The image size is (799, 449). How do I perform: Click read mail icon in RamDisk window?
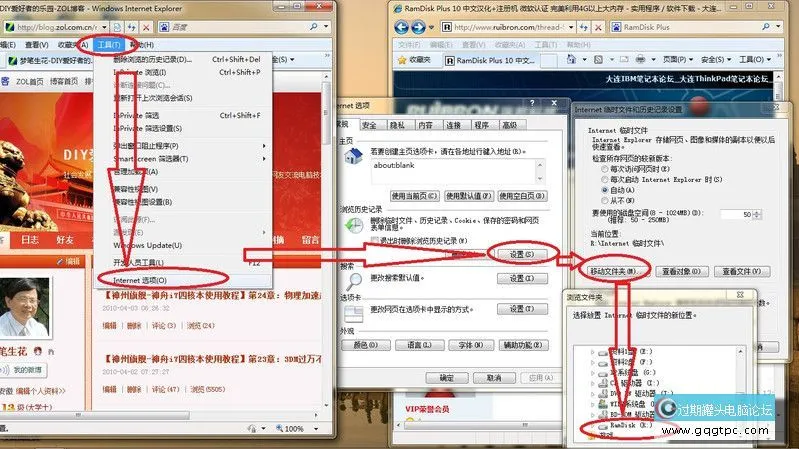624,60
